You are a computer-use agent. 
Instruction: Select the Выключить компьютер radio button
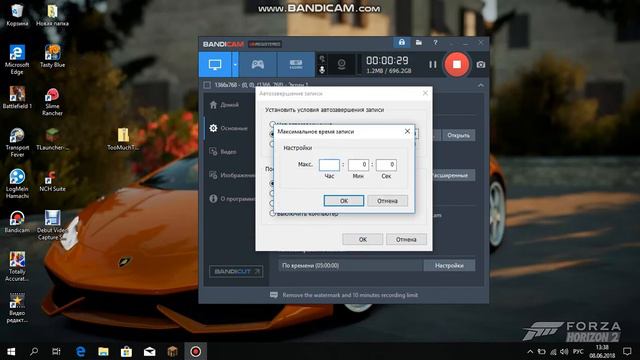click(273, 213)
